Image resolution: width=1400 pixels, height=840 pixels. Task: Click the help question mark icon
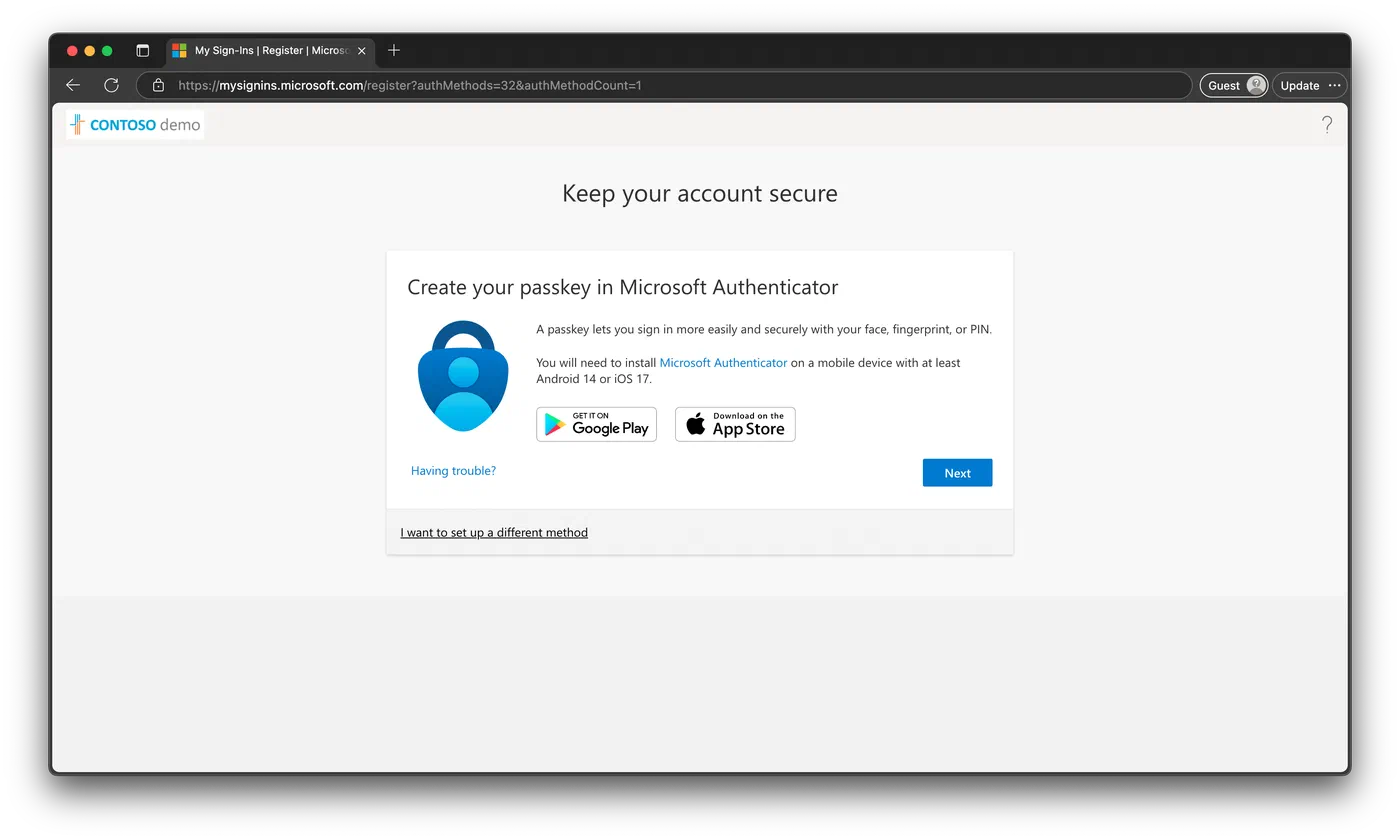click(x=1327, y=124)
